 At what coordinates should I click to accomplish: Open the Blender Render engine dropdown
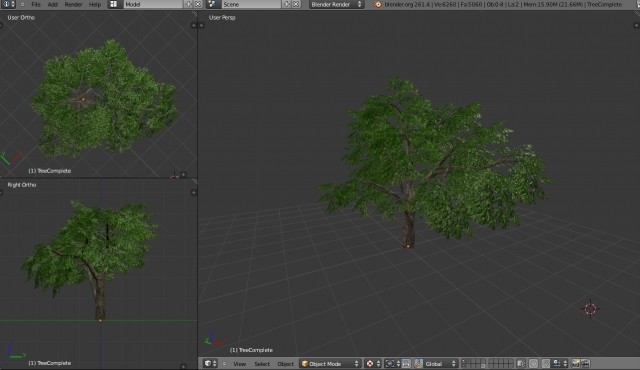336,4
